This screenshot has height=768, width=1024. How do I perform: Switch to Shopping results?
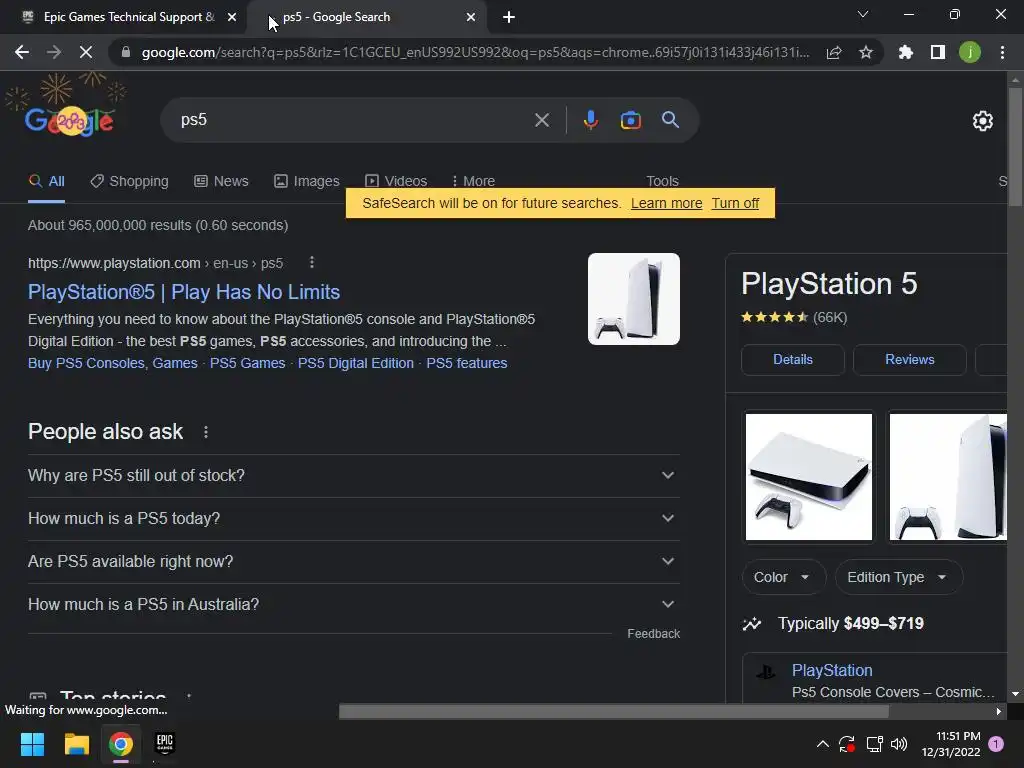[129, 181]
